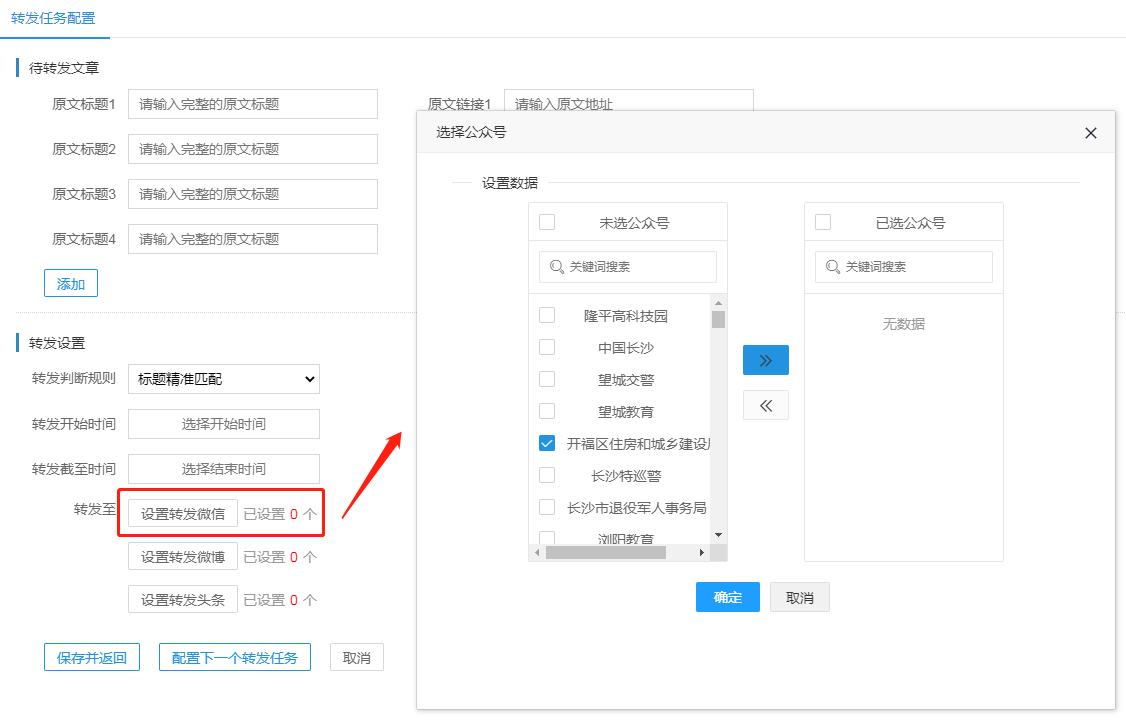Screen dimensions: 1126x722
Task: Click the 添加 button under article titles
Action: [x=70, y=284]
